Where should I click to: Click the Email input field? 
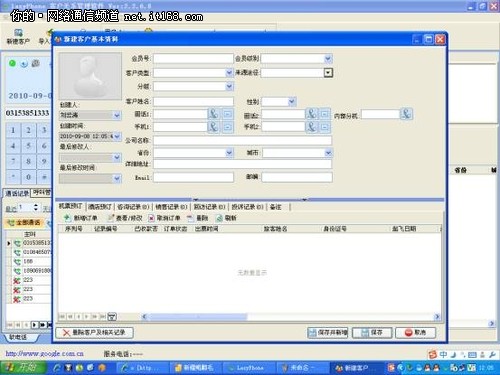[x=193, y=177]
